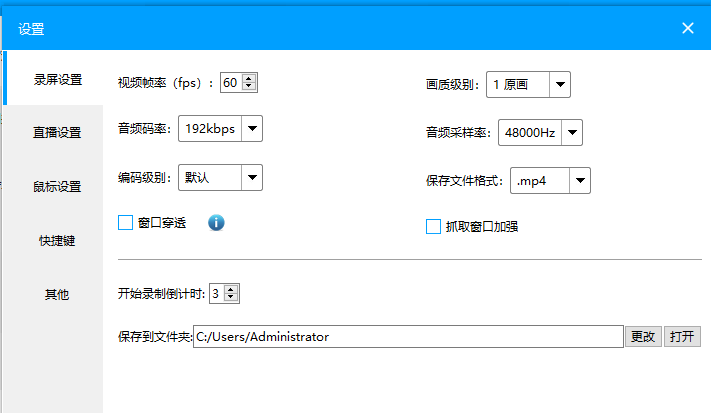Open the 音频码率 192kbps dropdown
Image resolution: width=711 pixels, height=413 pixels.
tap(220, 129)
